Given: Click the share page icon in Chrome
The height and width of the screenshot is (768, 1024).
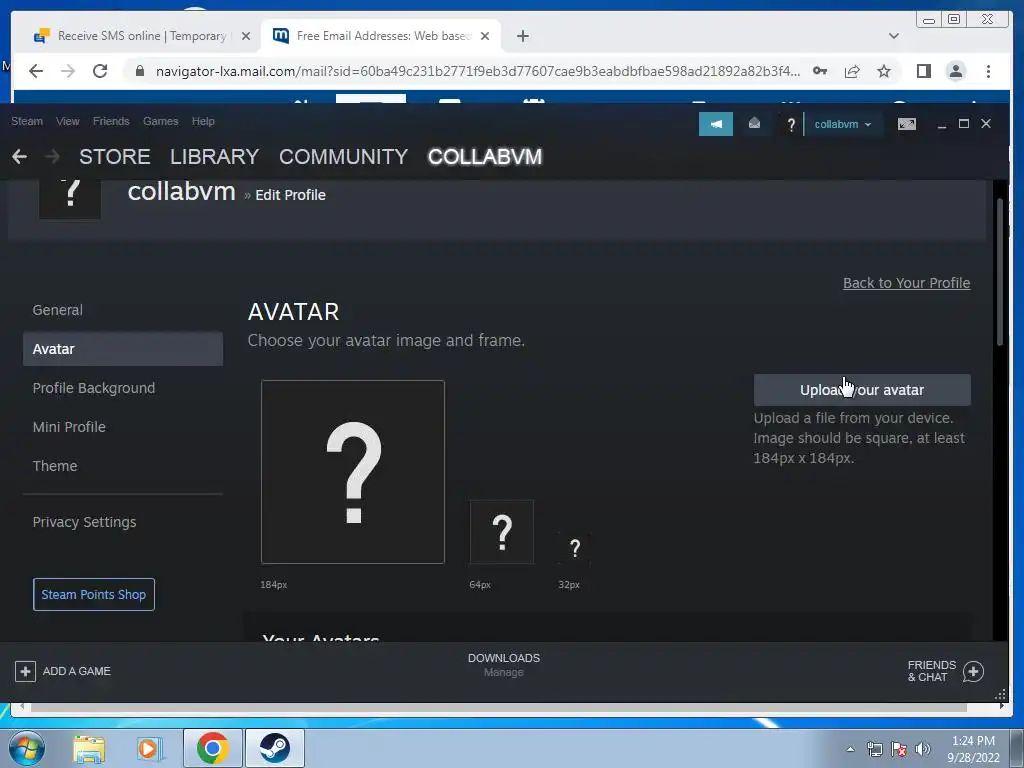Looking at the screenshot, I should click(x=852, y=71).
